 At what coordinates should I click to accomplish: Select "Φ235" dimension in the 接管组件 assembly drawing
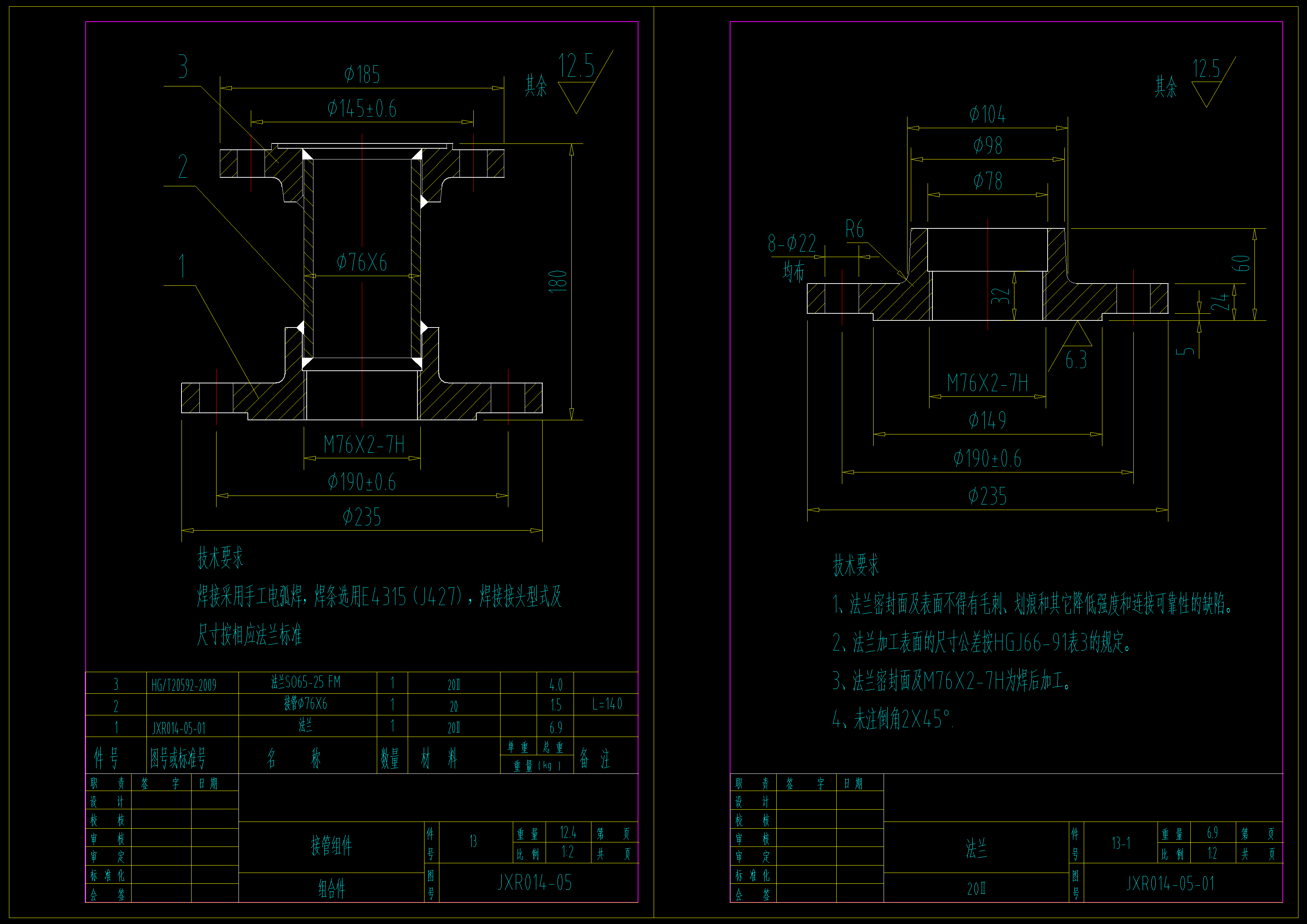coord(362,517)
